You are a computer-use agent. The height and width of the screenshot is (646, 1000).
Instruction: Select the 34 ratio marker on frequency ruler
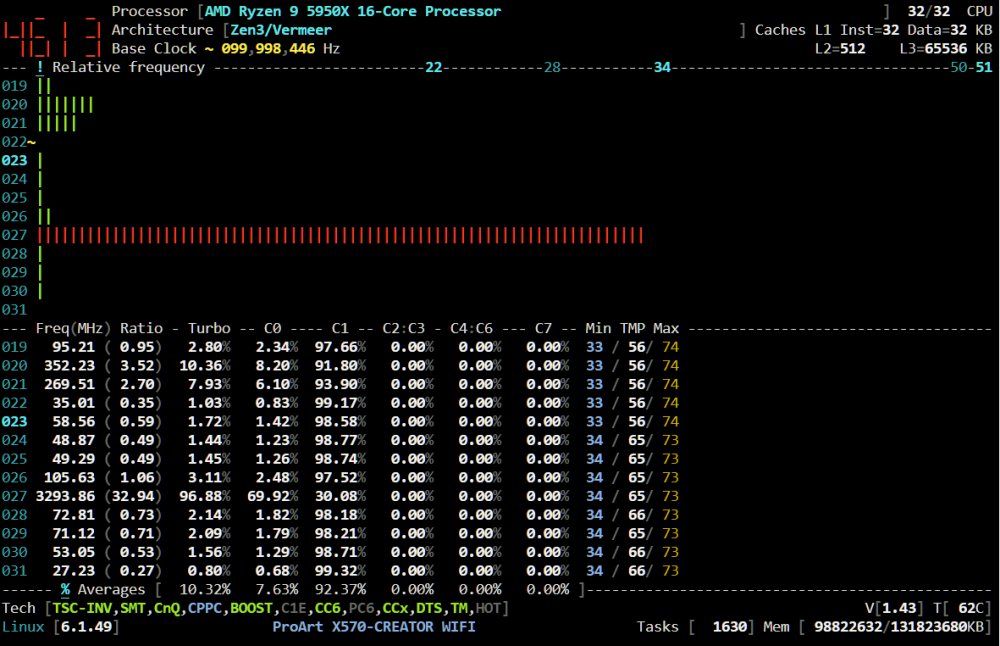[x=662, y=67]
